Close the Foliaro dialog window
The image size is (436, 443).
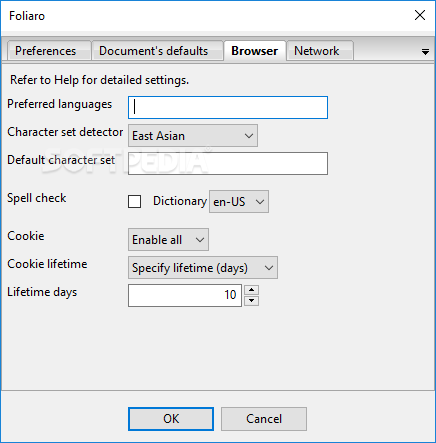click(420, 15)
